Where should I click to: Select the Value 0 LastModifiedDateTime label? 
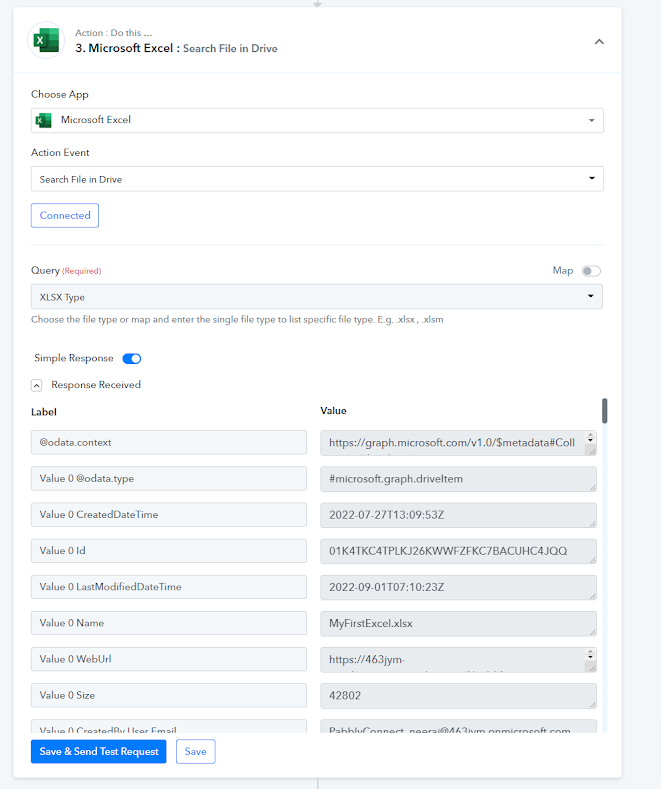click(x=169, y=587)
